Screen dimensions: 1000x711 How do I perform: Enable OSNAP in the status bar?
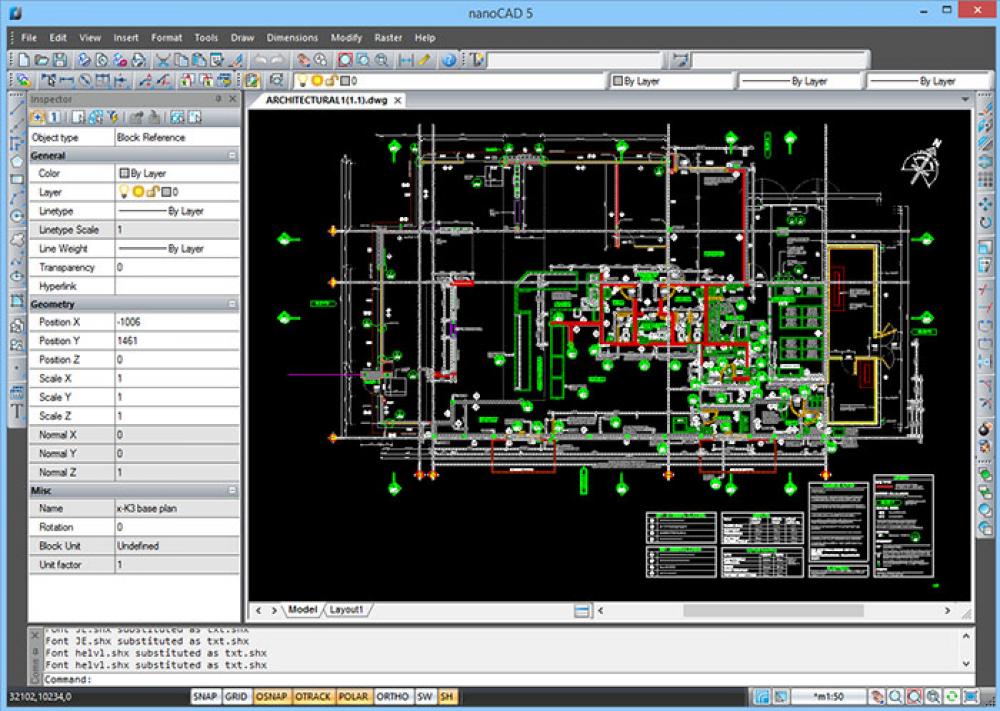[269, 697]
